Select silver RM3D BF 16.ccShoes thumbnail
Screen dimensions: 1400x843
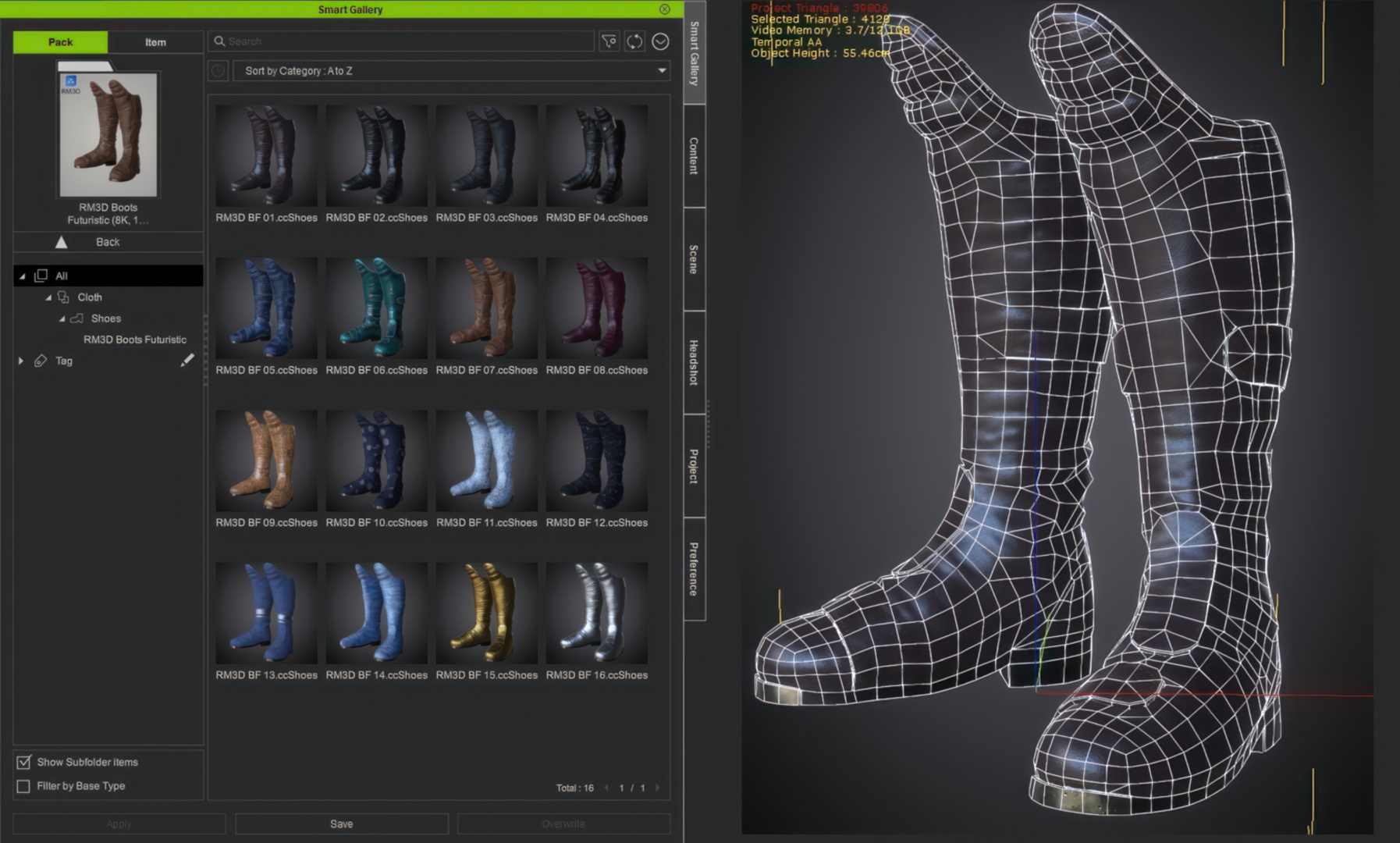coord(596,613)
